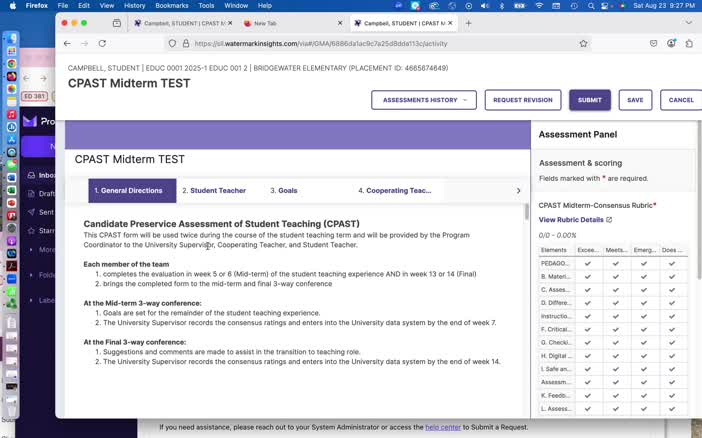The width and height of the screenshot is (702, 438).
Task: Open Finder from the Dock
Action: [12, 39]
